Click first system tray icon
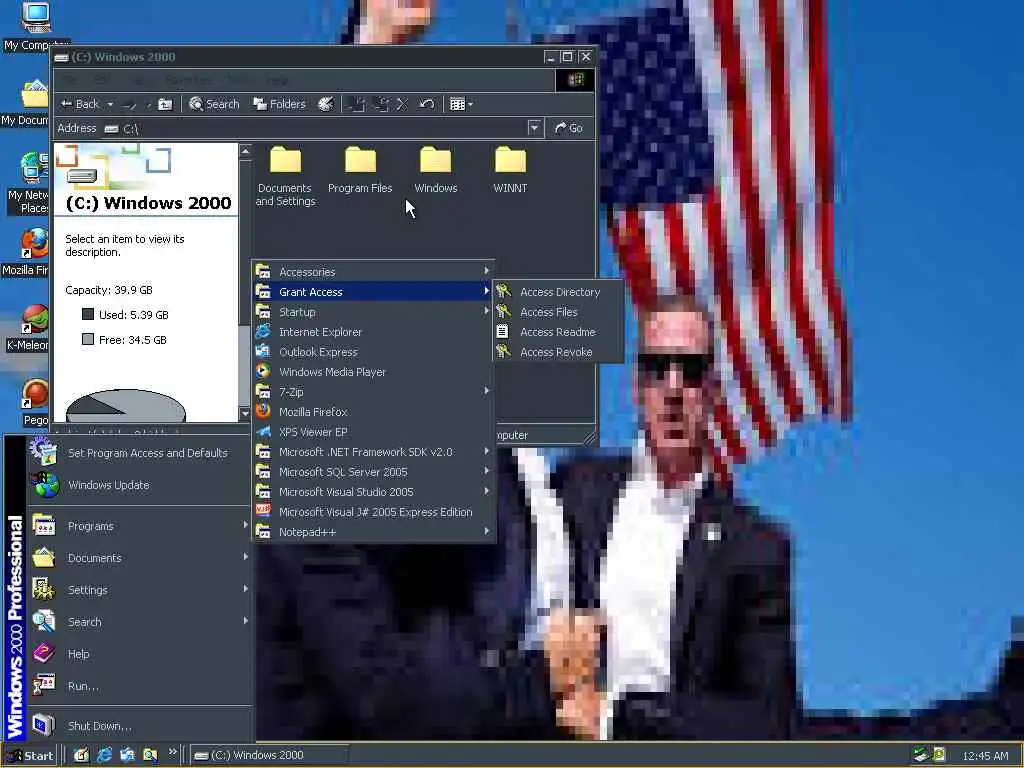 [x=921, y=755]
